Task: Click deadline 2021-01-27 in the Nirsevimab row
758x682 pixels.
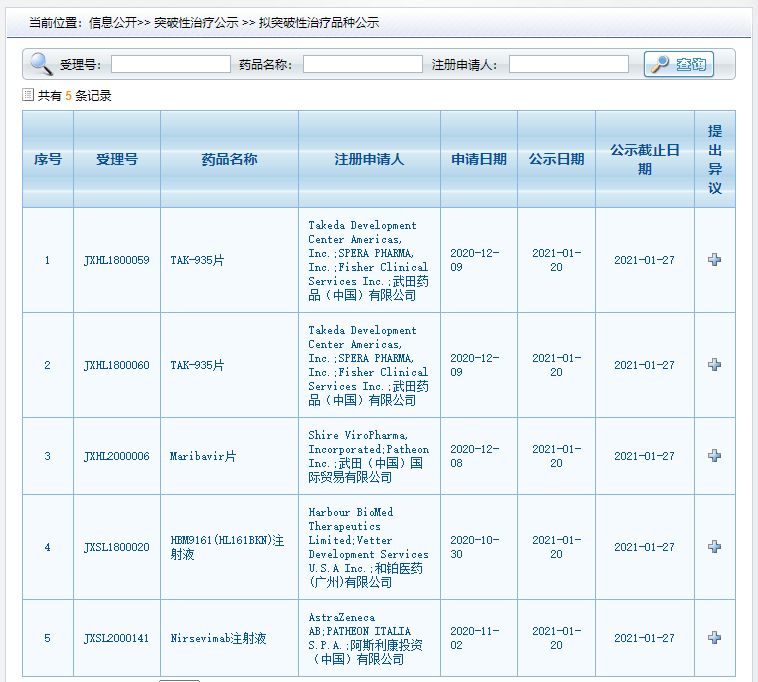Action: click(x=644, y=638)
